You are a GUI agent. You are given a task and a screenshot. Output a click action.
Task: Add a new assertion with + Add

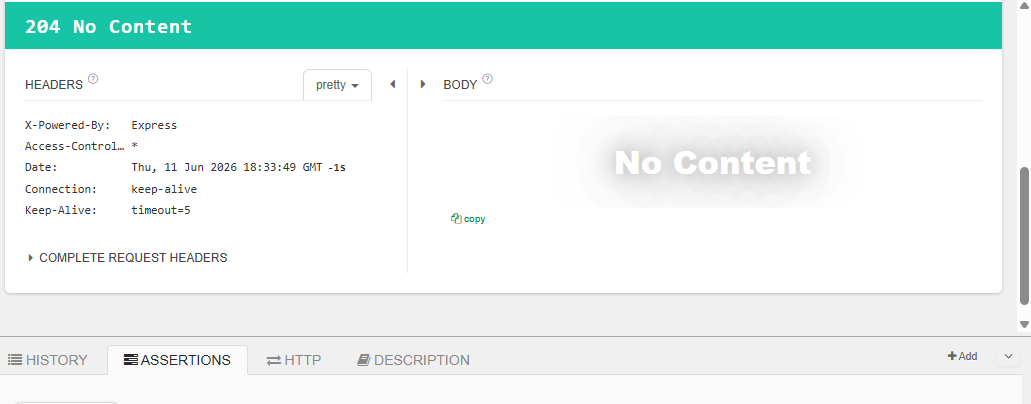click(x=962, y=356)
